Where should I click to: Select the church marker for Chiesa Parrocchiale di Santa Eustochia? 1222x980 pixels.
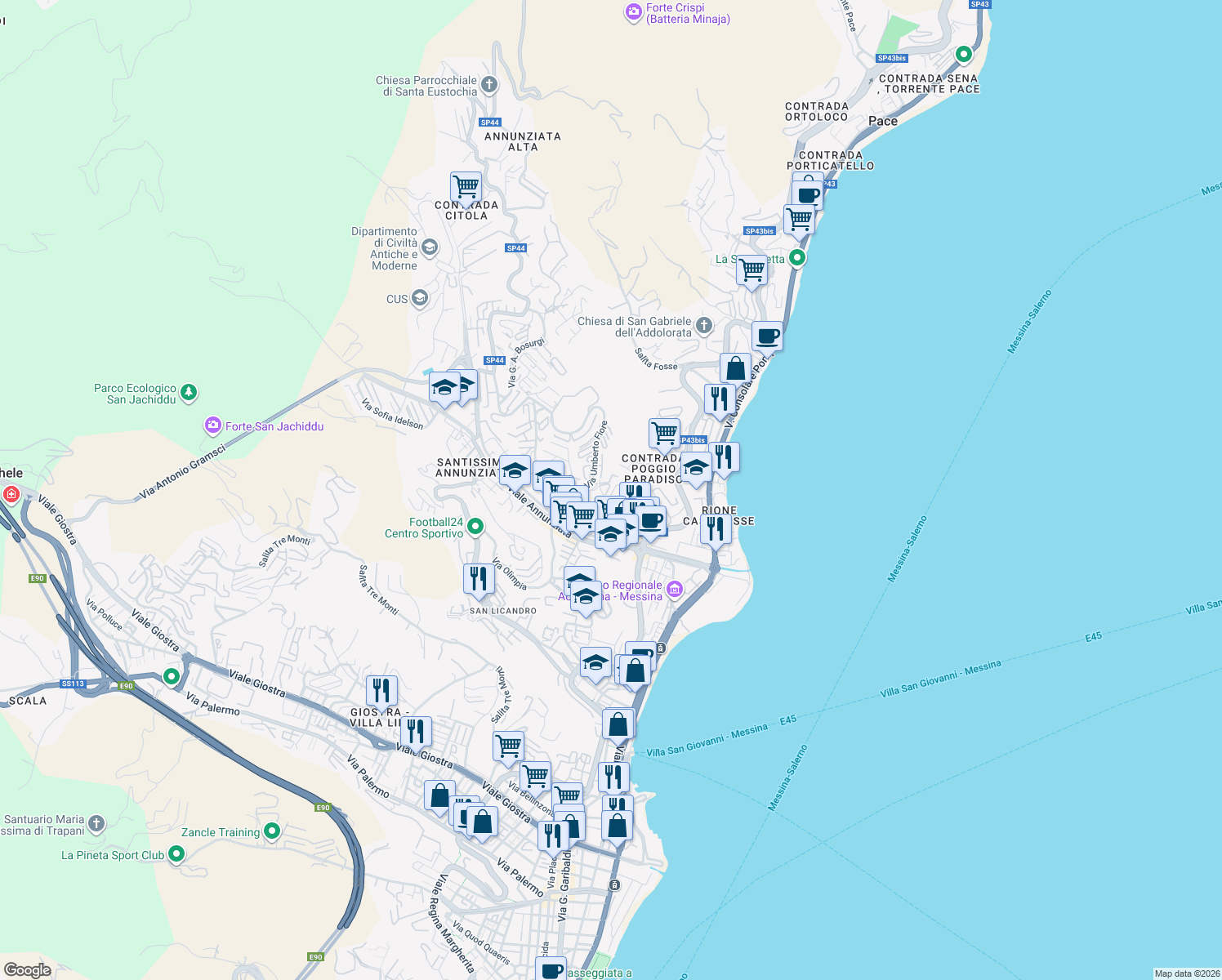[488, 83]
